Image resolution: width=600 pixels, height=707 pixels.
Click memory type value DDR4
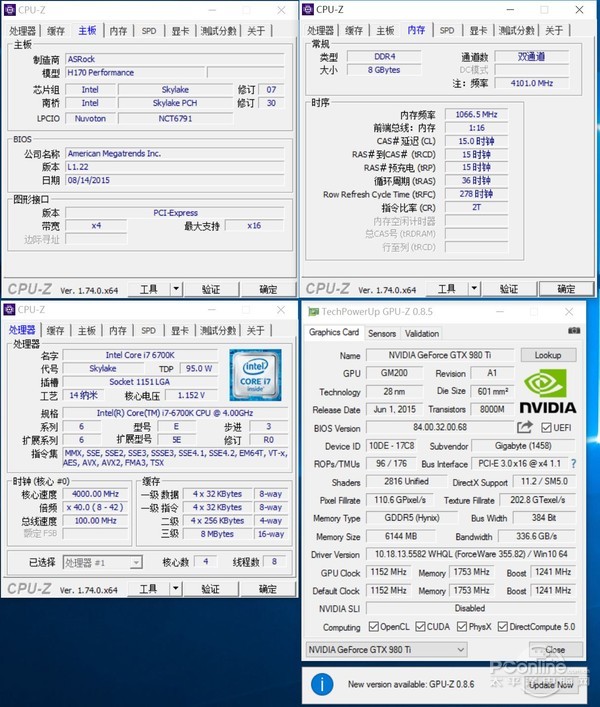coord(385,56)
